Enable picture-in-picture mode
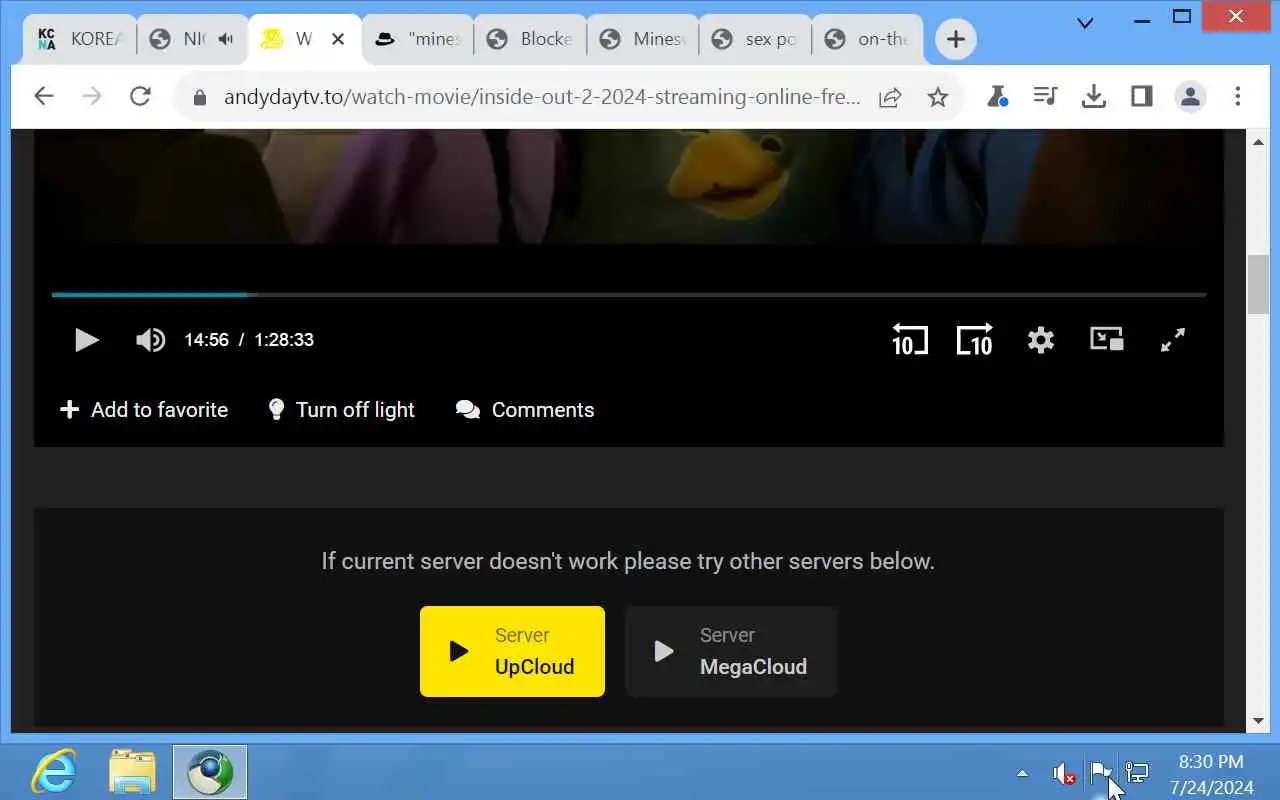The height and width of the screenshot is (800, 1280). (x=1107, y=339)
